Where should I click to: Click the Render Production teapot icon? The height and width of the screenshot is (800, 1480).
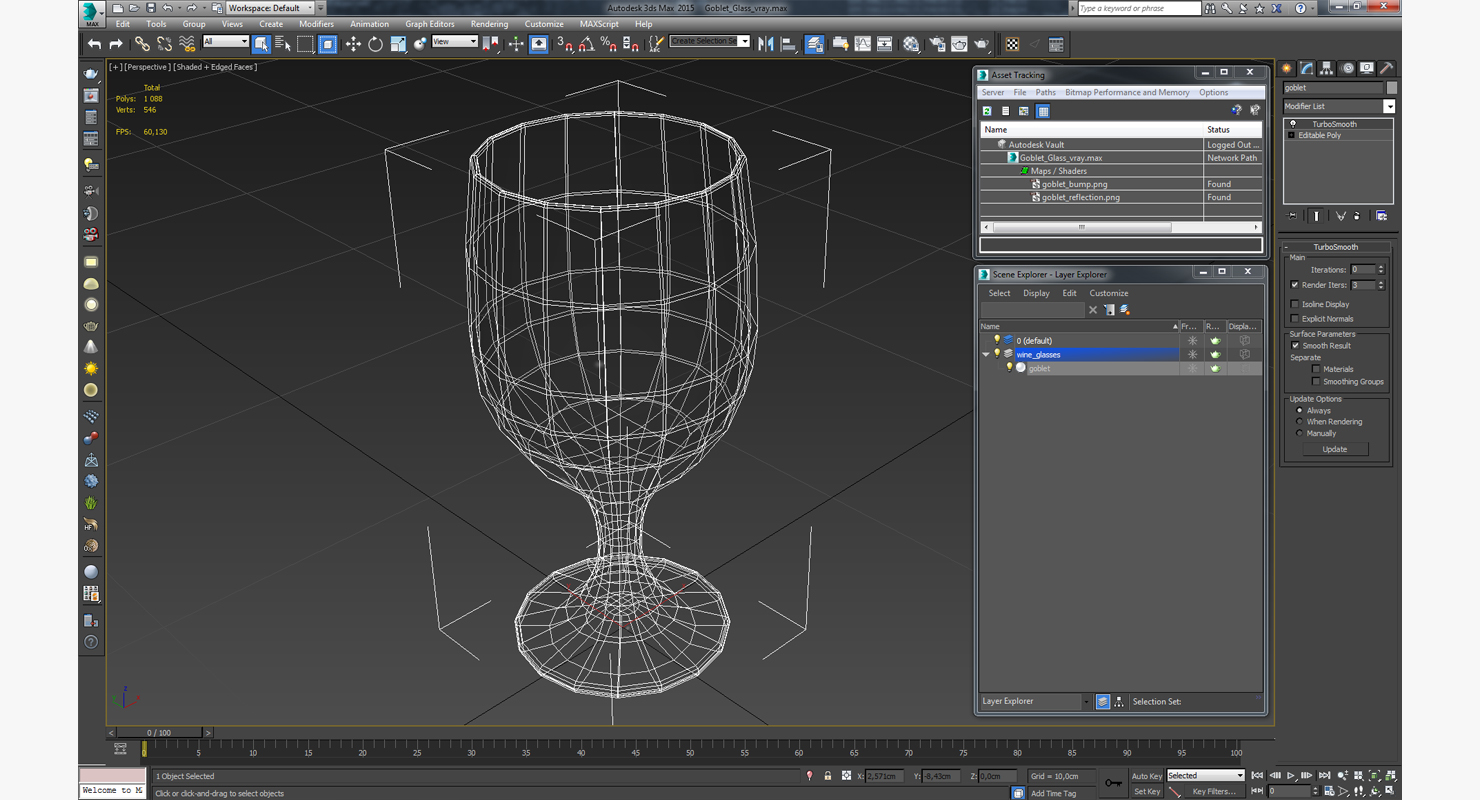coord(982,44)
